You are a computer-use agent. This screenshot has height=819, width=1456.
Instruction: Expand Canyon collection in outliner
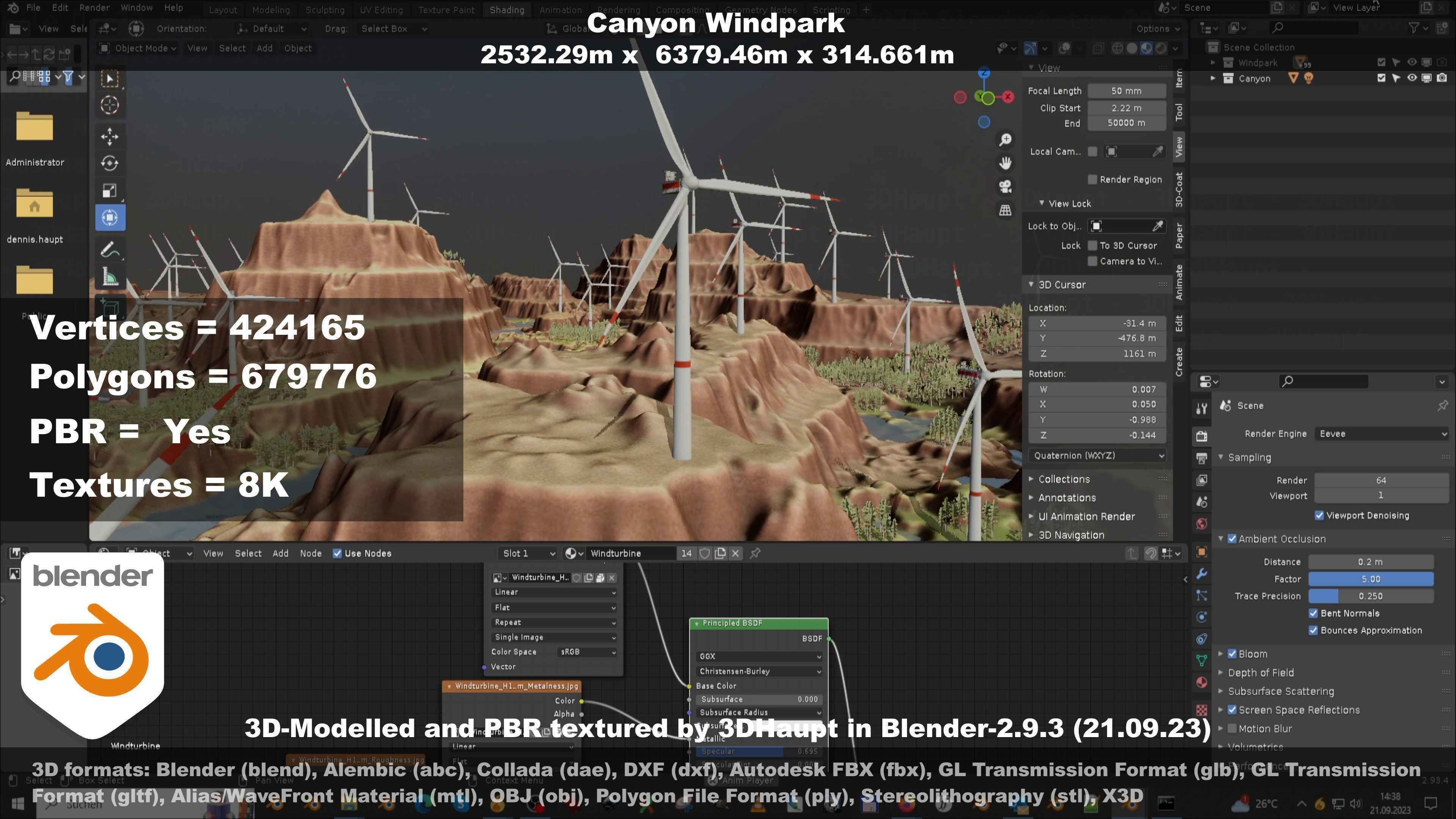1213,78
